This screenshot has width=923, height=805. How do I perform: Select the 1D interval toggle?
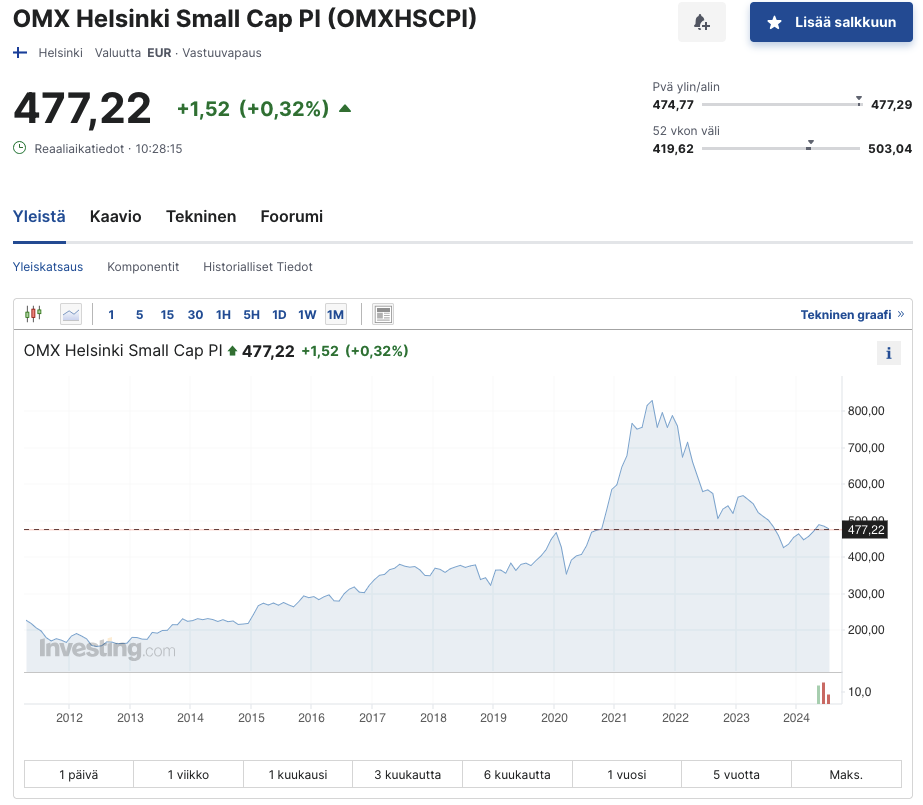[x=279, y=314]
